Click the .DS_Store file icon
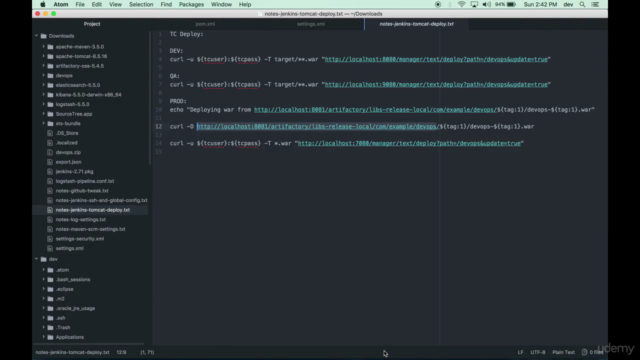This screenshot has height=360, width=640. [50, 133]
